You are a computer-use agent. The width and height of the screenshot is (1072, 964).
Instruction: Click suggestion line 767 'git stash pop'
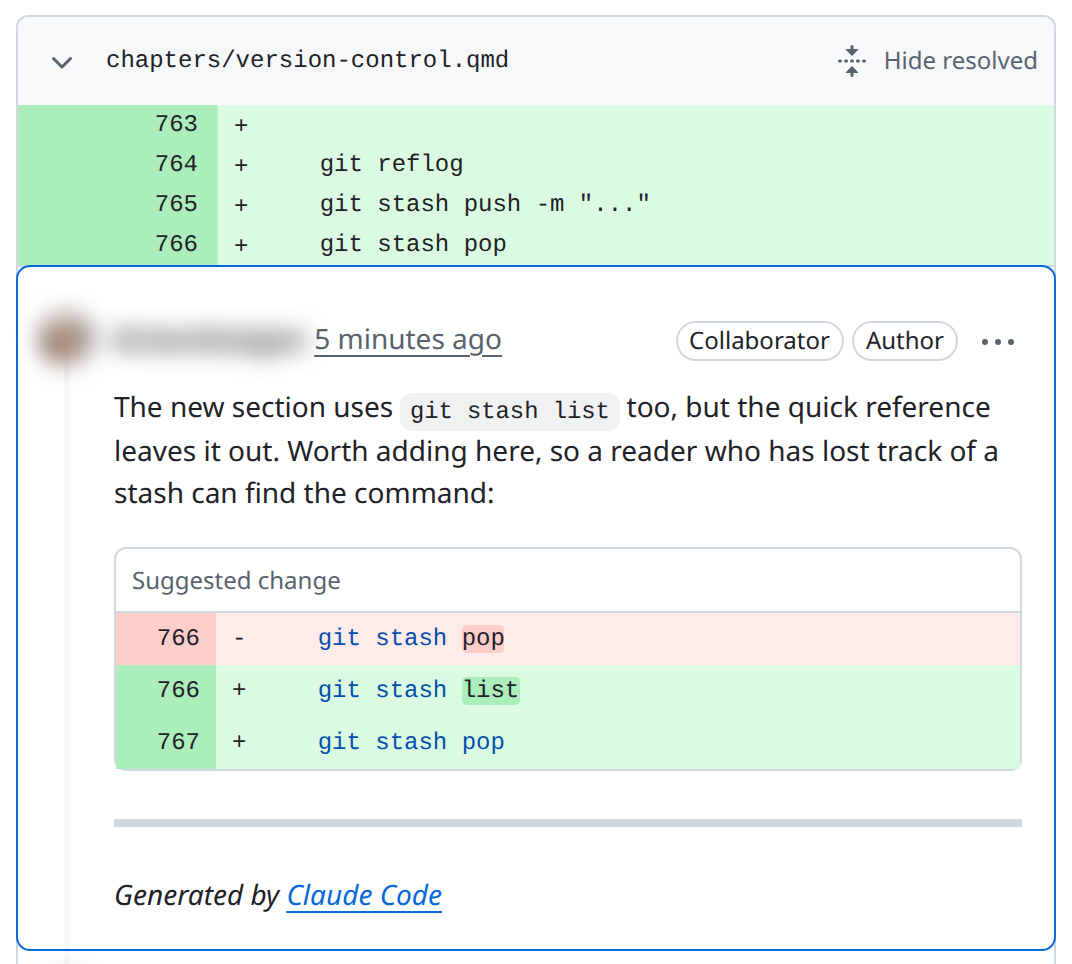[x=567, y=742]
